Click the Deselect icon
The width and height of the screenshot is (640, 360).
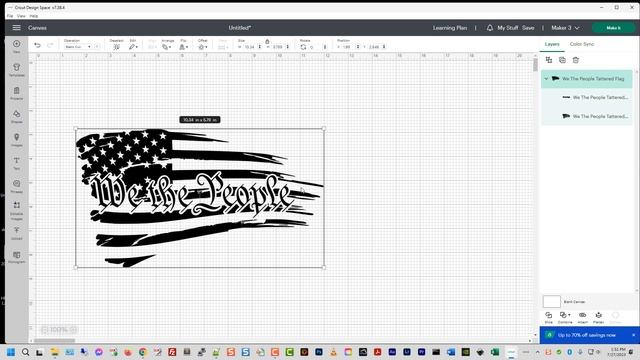(x=116, y=47)
